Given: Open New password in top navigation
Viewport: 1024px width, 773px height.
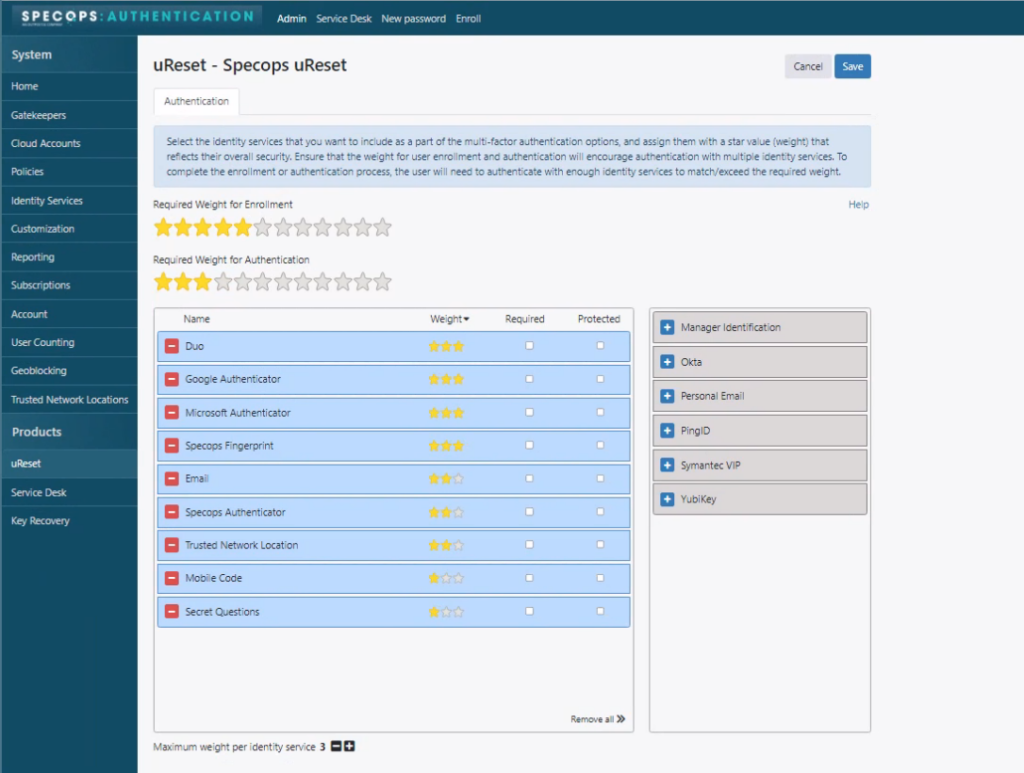Looking at the screenshot, I should (x=413, y=18).
